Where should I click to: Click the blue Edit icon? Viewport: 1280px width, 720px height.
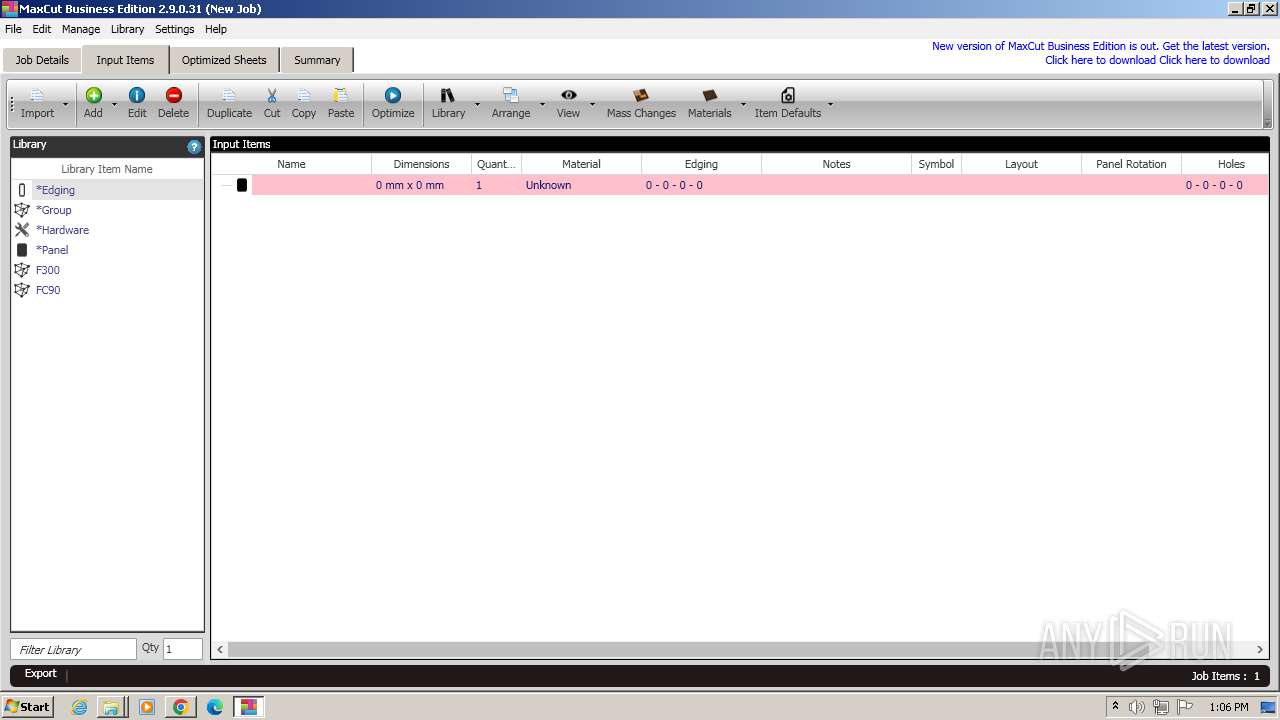(137, 95)
